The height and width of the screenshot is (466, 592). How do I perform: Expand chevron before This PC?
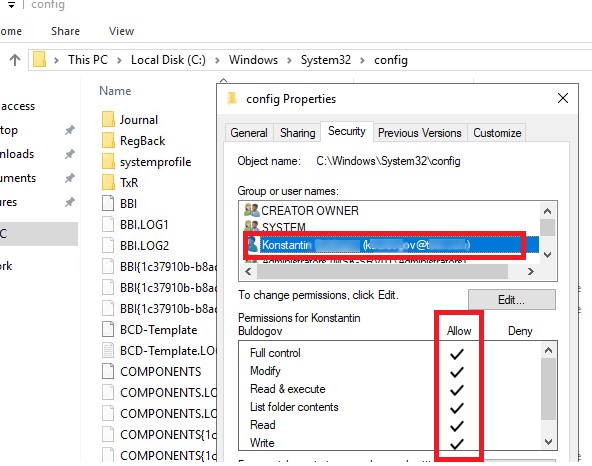(56, 60)
